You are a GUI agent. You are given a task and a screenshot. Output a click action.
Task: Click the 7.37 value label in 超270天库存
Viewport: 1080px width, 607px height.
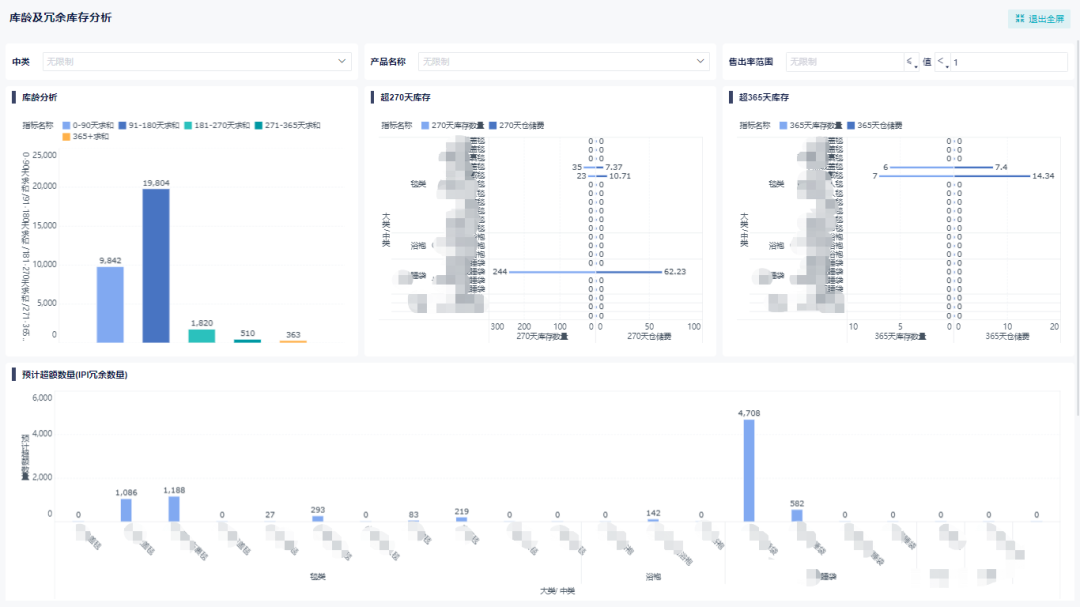(614, 167)
